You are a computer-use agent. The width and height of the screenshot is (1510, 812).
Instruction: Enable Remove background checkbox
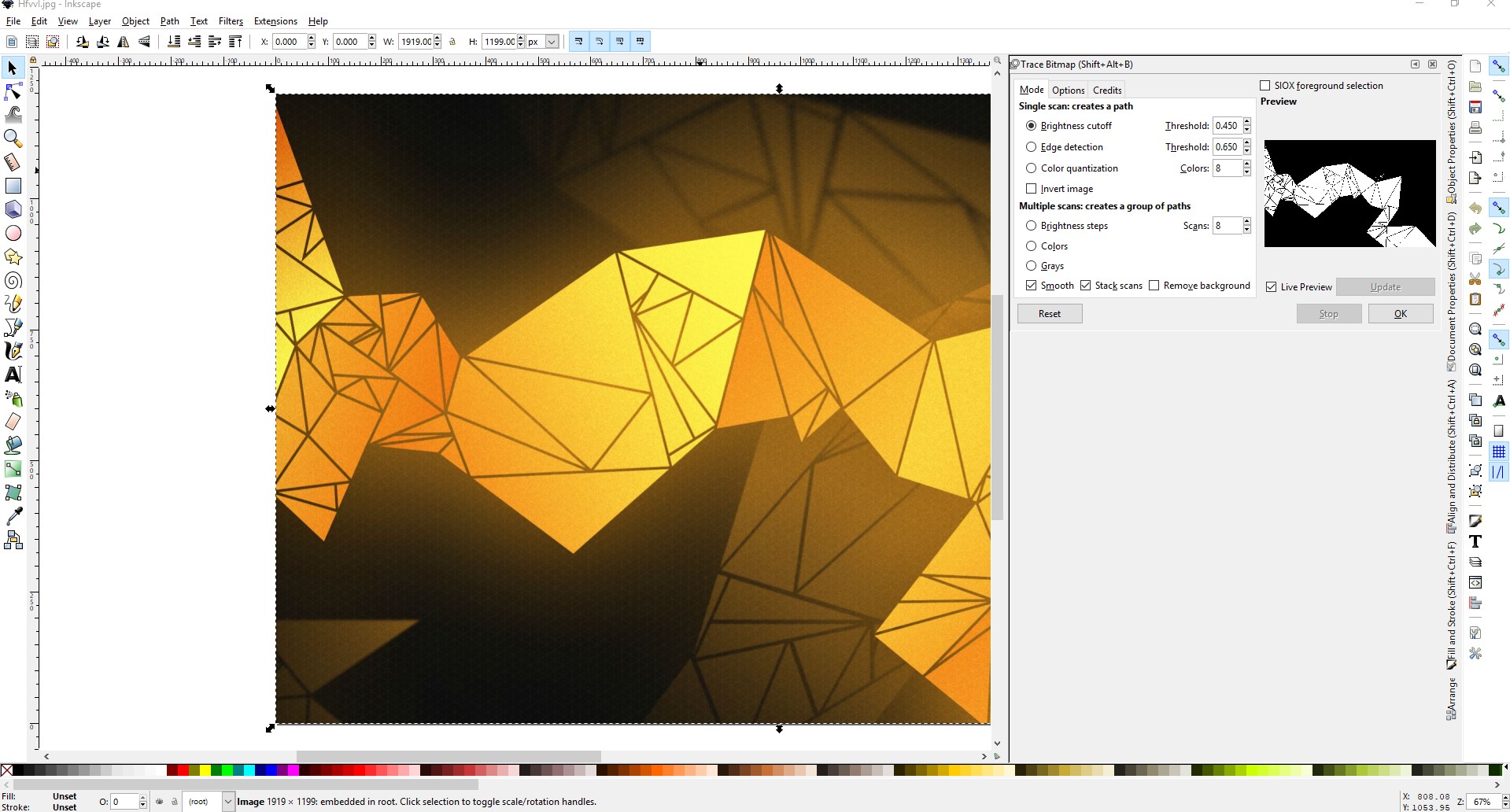pos(1154,286)
